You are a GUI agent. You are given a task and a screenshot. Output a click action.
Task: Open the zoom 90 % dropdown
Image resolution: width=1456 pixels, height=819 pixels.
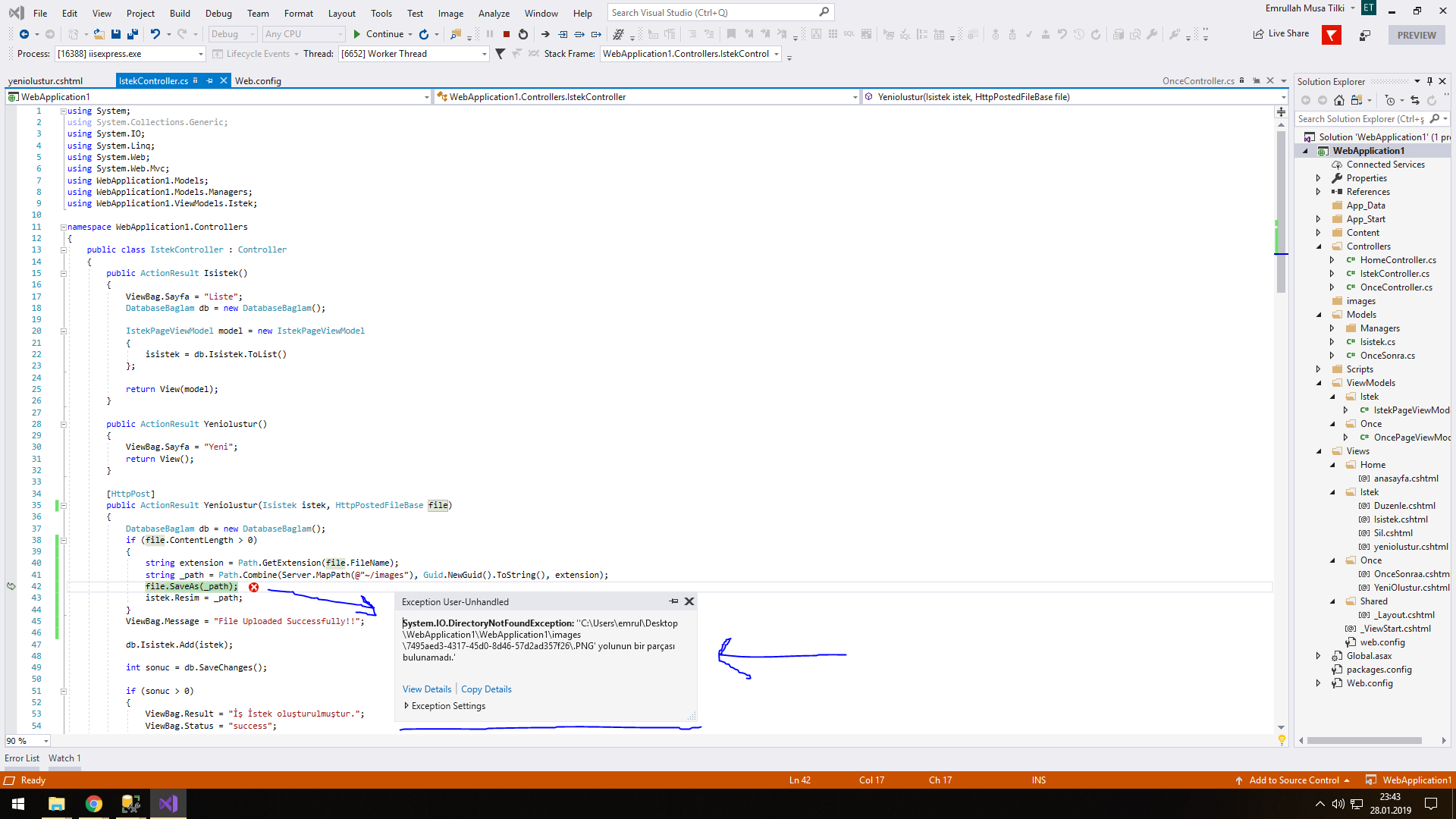pyautogui.click(x=46, y=741)
